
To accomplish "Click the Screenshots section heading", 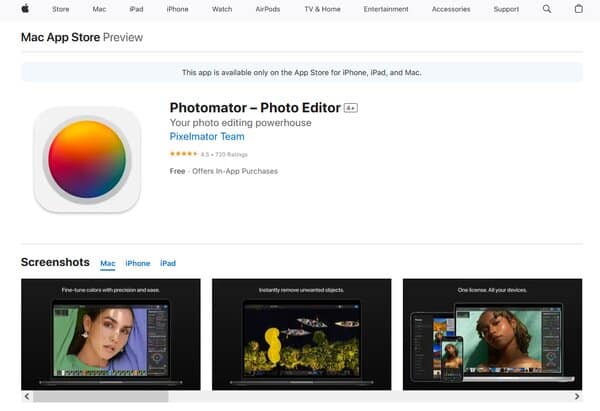I will 55,262.
